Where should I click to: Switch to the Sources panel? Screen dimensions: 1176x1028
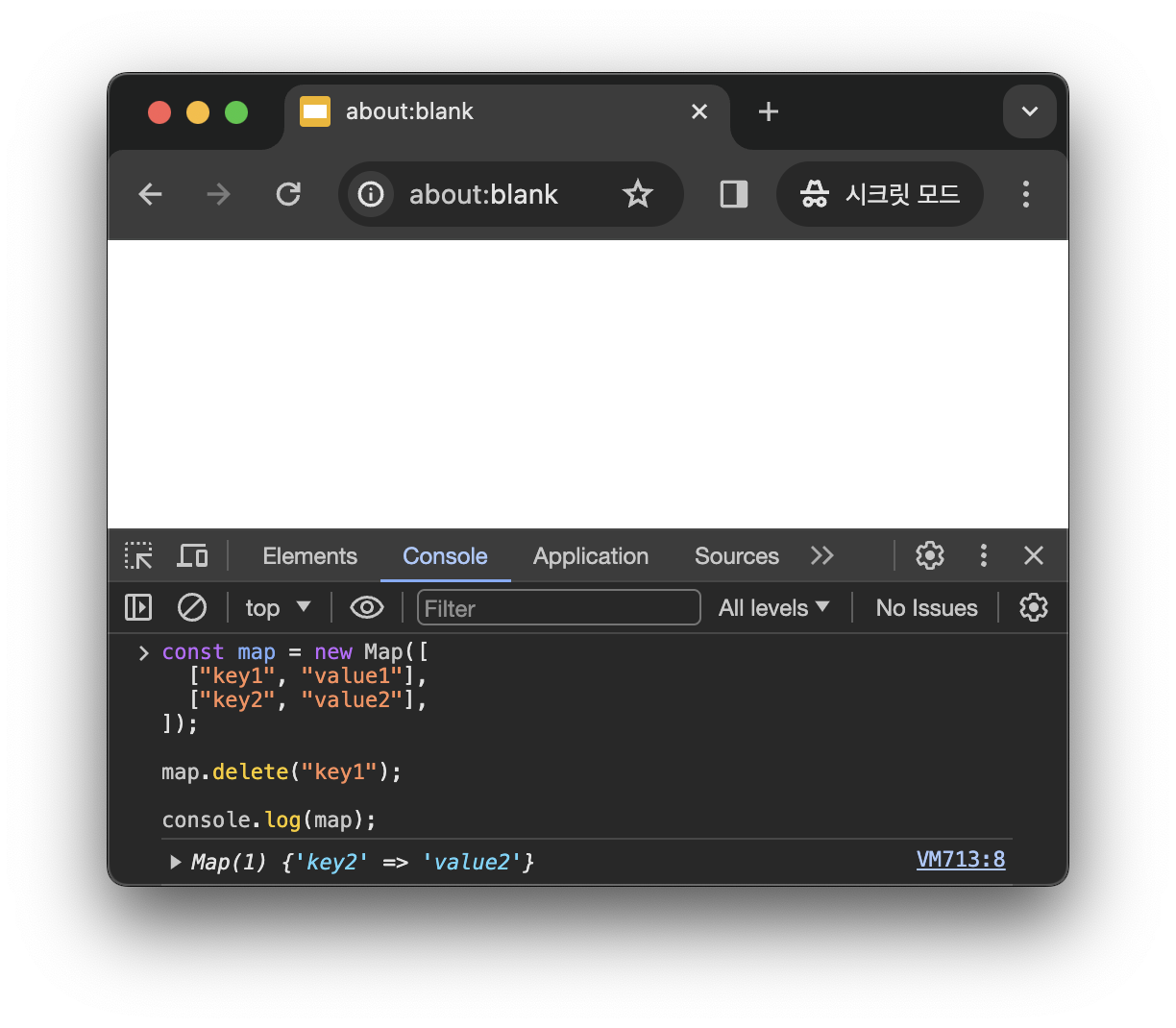(737, 556)
